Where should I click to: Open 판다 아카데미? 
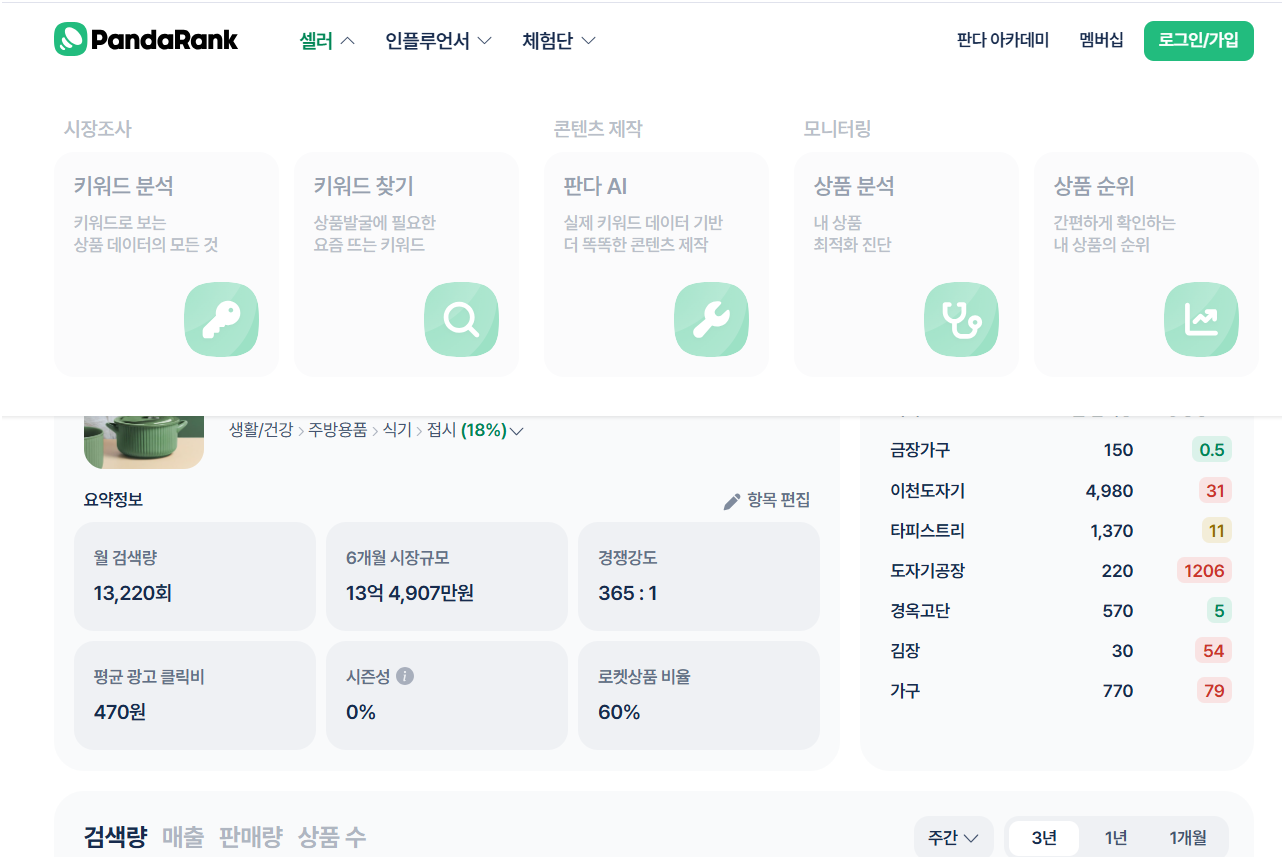(x=1001, y=41)
